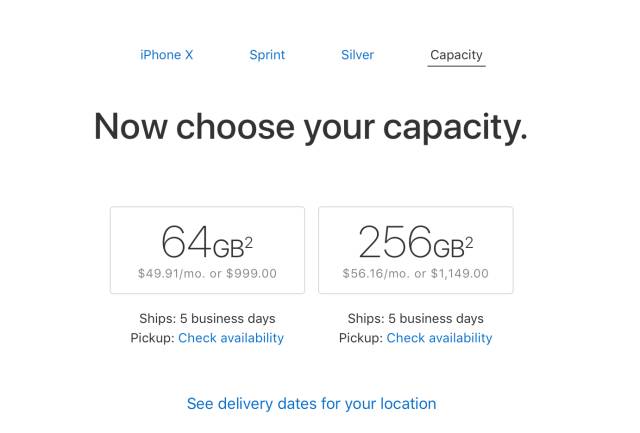640x433 pixels.
Task: Open the Sprint carrier step
Action: pyautogui.click(x=267, y=55)
